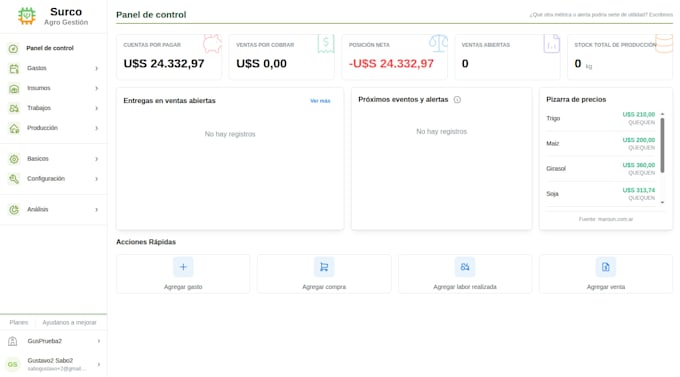Viewport: 680px width, 377px height.
Task: Expand the Producción menu chevron
Action: point(97,128)
